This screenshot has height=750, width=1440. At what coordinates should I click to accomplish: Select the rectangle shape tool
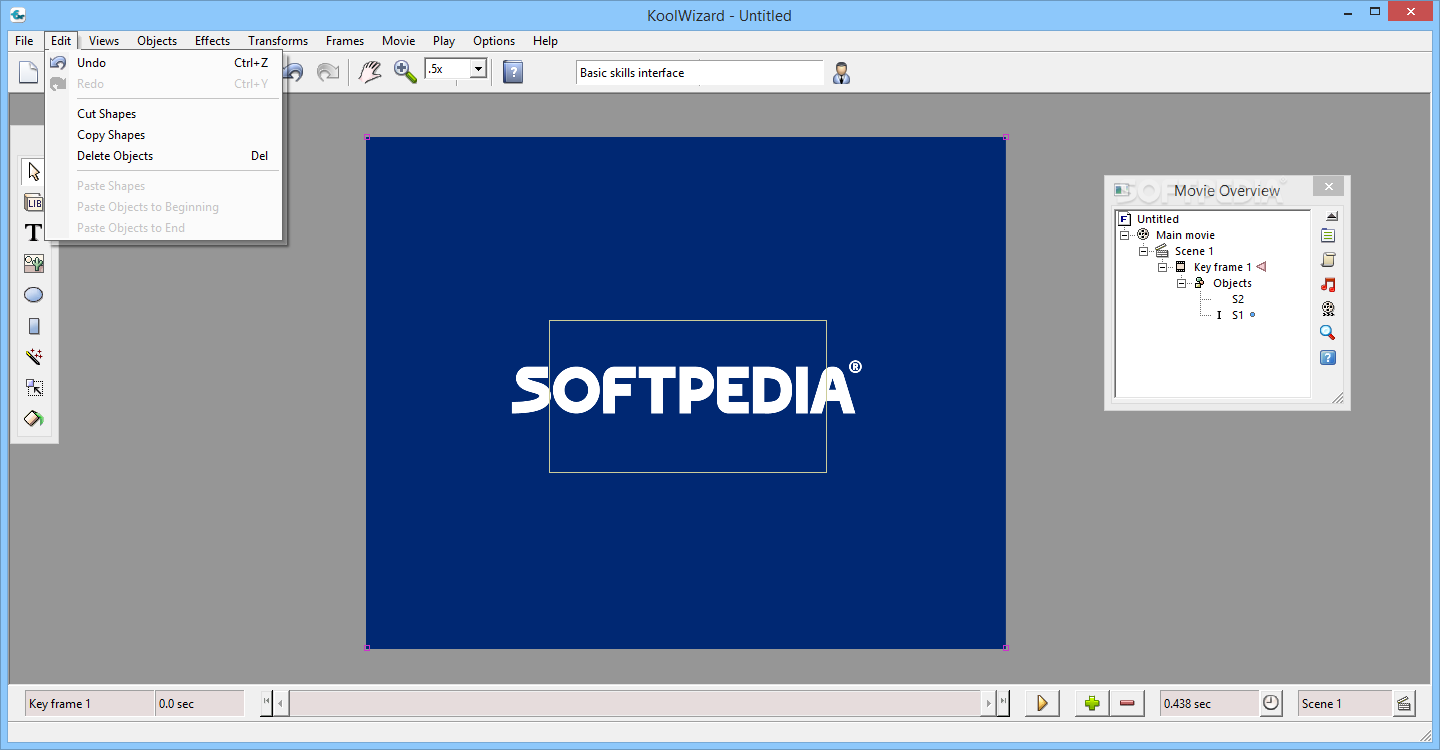coord(34,326)
